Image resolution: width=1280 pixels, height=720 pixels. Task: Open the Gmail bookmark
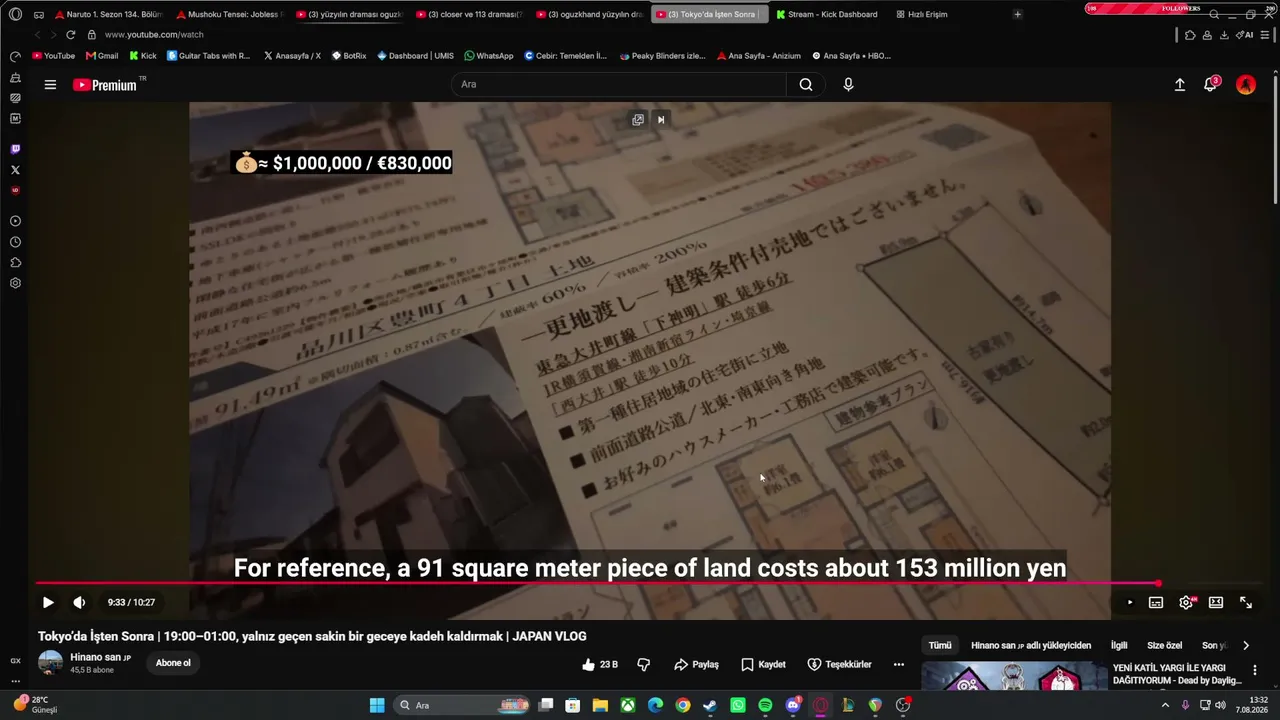[x=102, y=56]
